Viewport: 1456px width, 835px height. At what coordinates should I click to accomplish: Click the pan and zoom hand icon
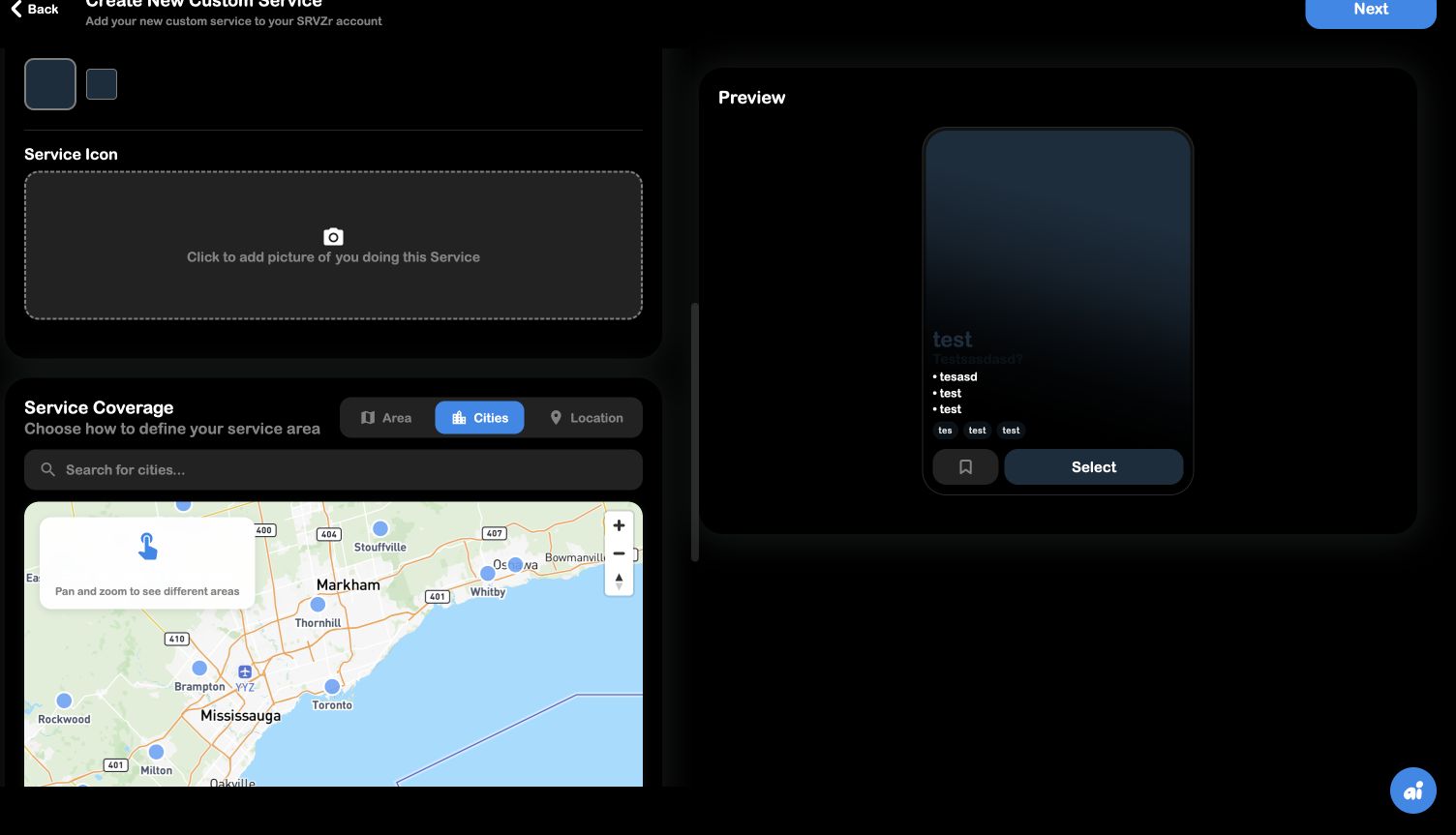pos(147,547)
